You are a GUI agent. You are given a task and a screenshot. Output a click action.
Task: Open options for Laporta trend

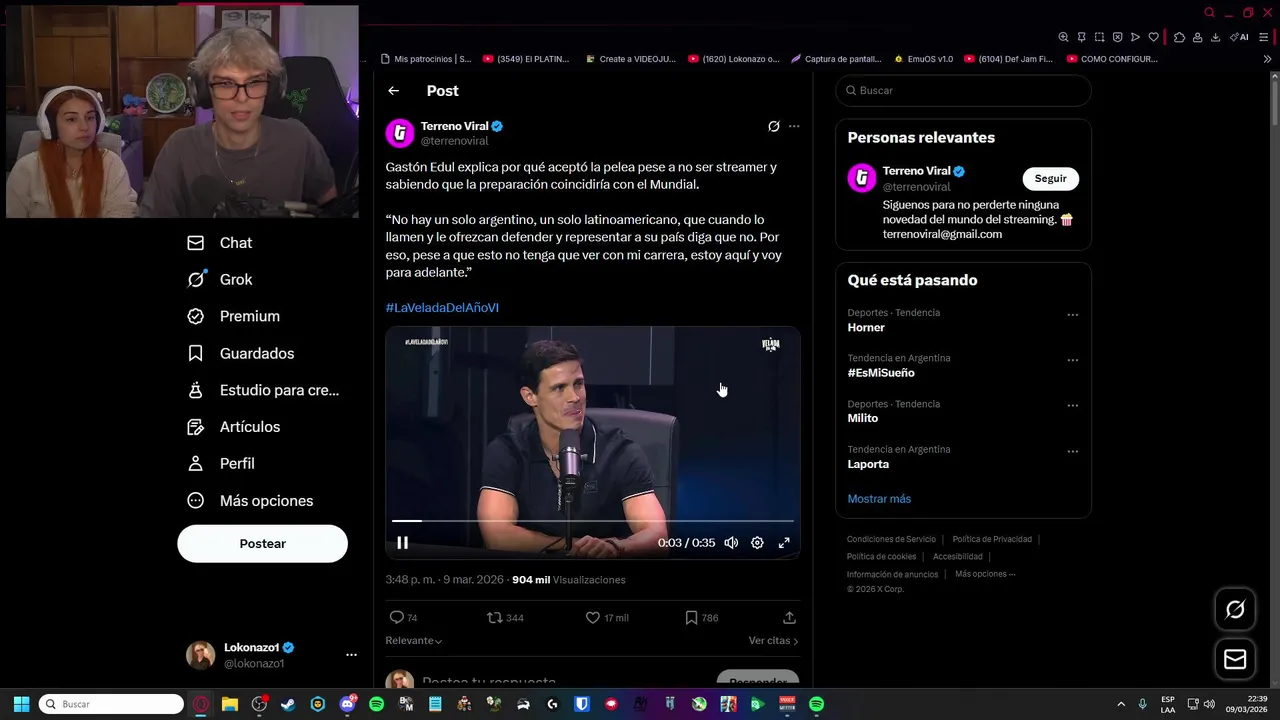coord(1072,451)
